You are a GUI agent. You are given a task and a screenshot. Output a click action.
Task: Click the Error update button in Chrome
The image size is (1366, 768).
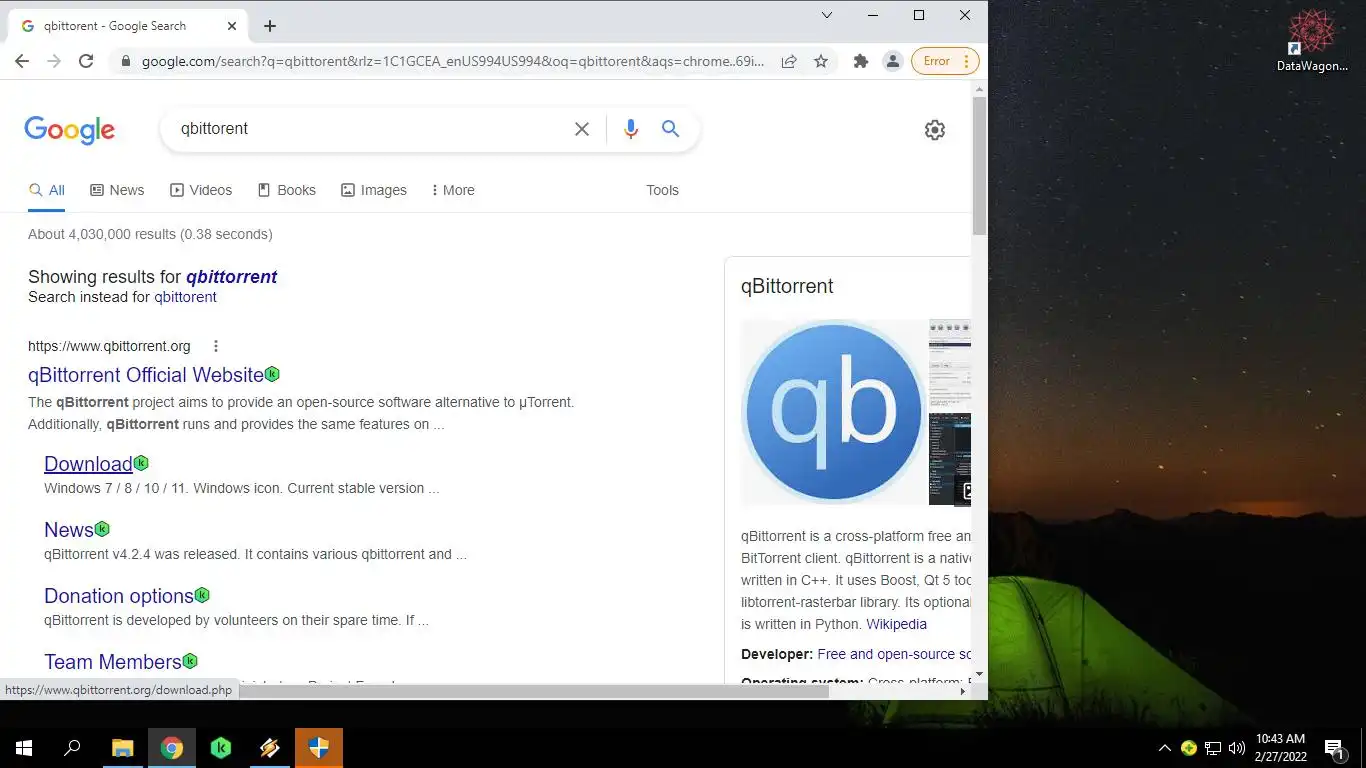click(x=945, y=61)
